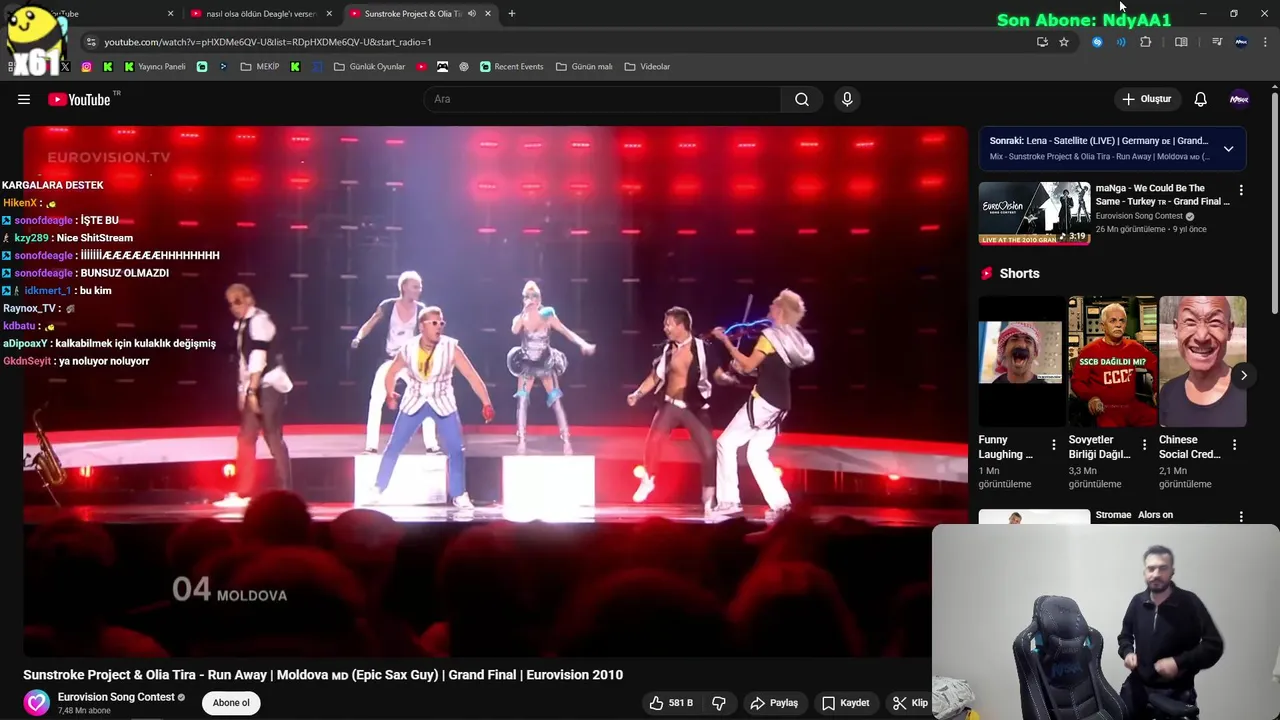Open the Chrome extensions puzzle menu
1280x720 pixels.
click(1146, 42)
